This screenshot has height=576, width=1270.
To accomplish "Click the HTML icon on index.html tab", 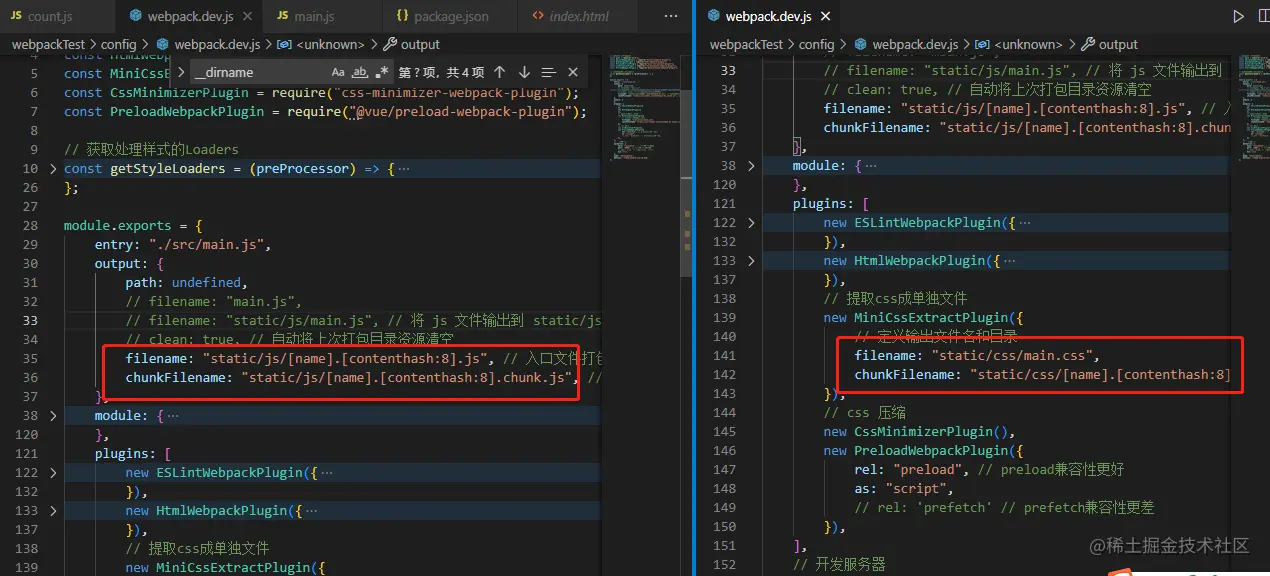I will coord(539,16).
